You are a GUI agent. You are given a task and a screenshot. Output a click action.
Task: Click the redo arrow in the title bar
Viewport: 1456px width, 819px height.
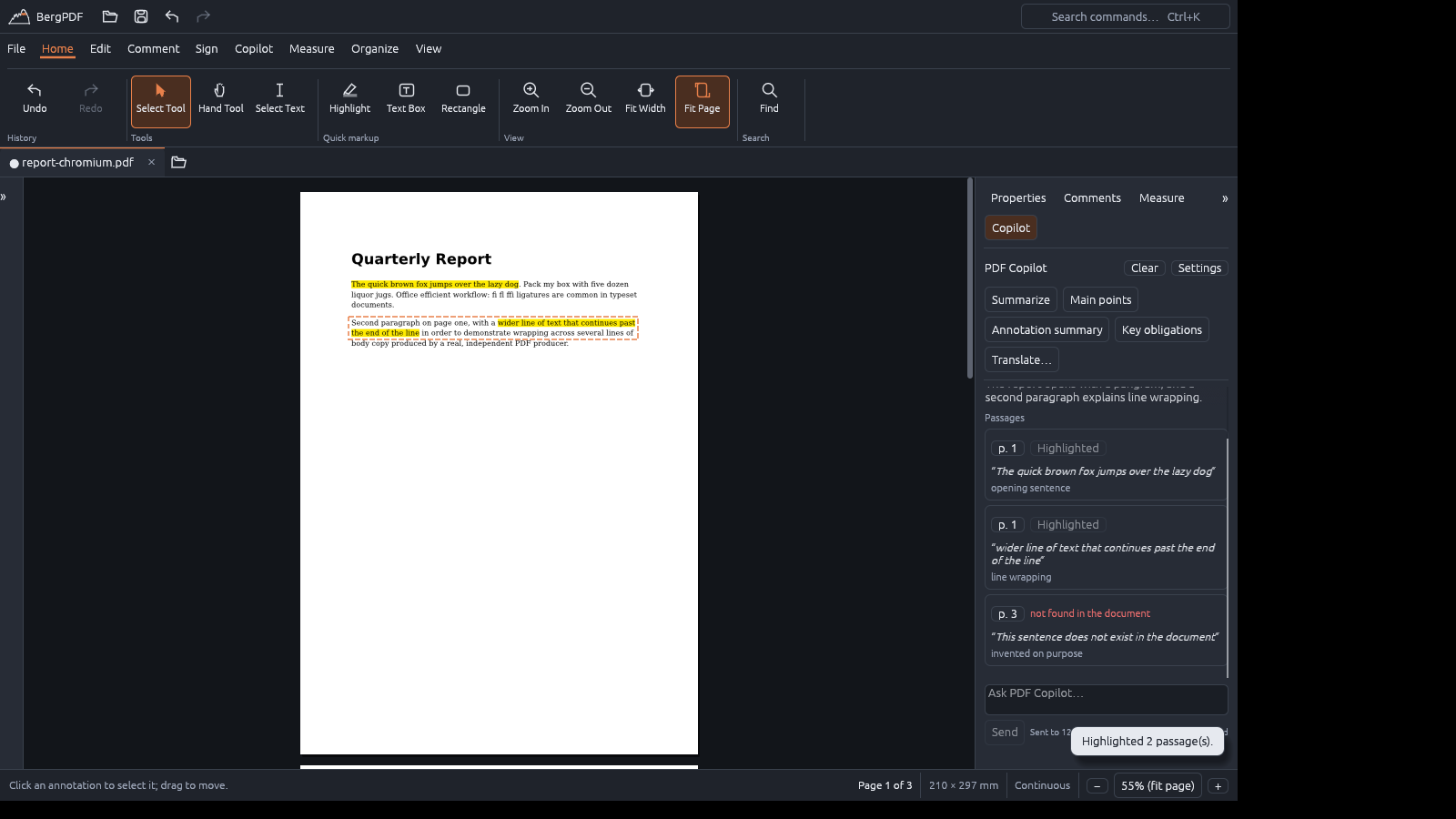pyautogui.click(x=203, y=16)
